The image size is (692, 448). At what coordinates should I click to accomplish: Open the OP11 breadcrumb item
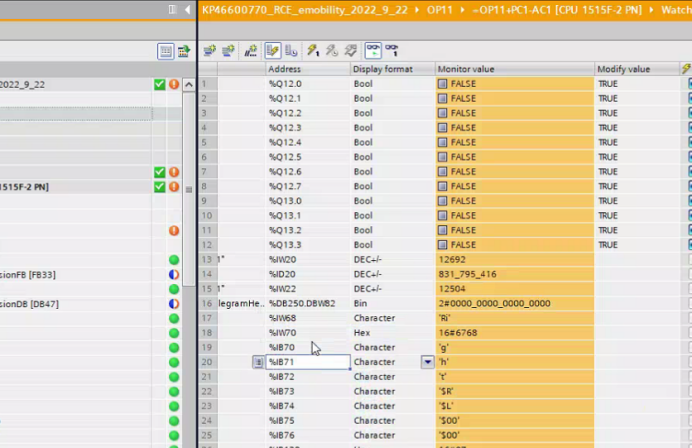[x=440, y=10]
